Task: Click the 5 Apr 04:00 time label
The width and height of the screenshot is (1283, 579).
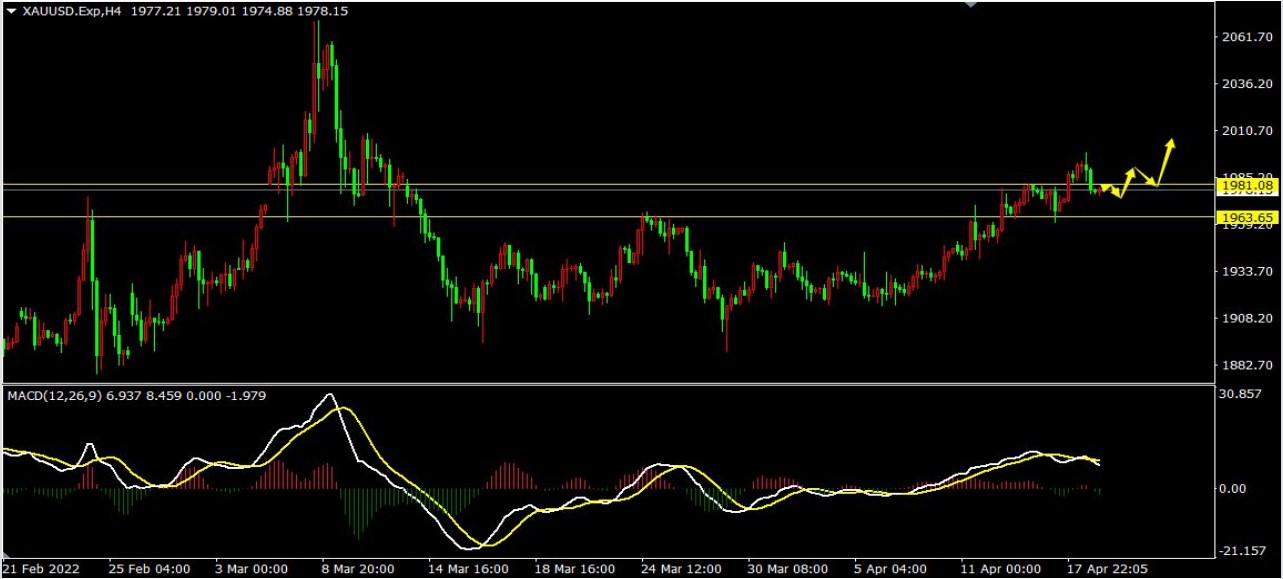Action: 892,568
